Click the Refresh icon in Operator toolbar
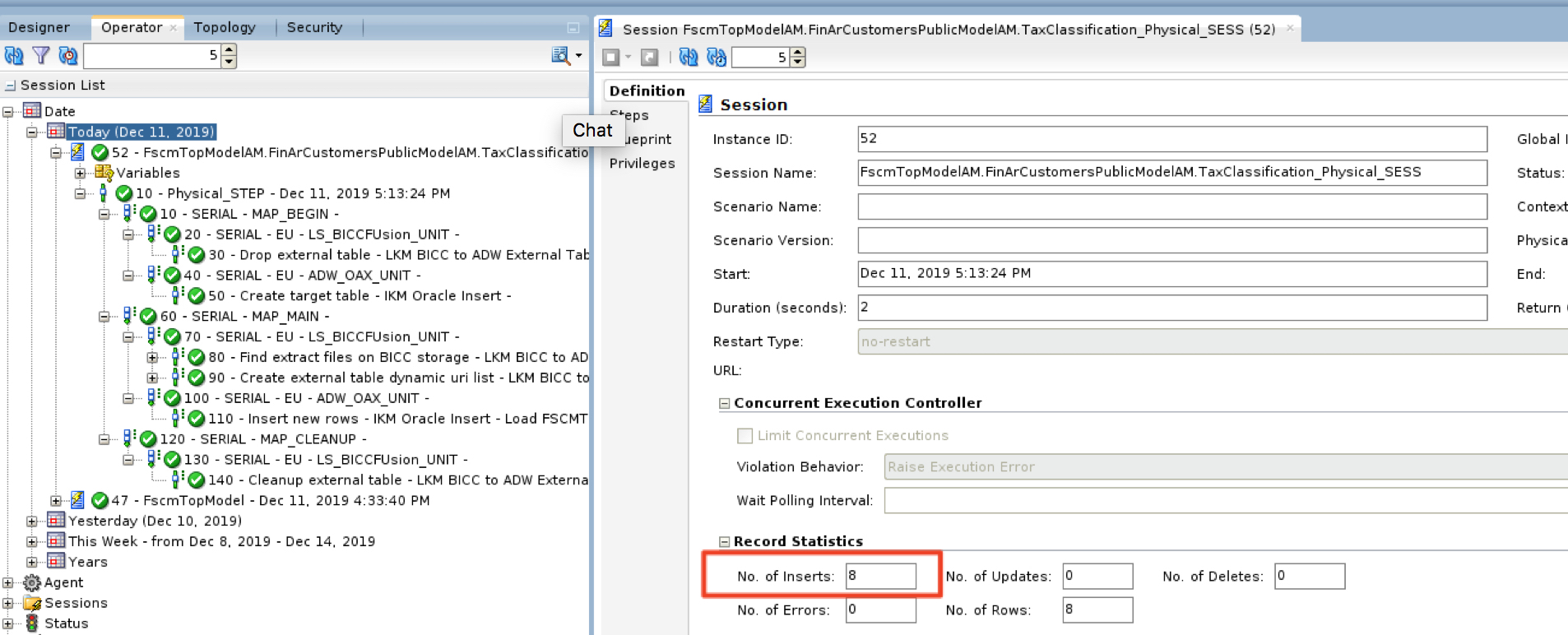Viewport: 1568px width, 635px height. point(14,56)
